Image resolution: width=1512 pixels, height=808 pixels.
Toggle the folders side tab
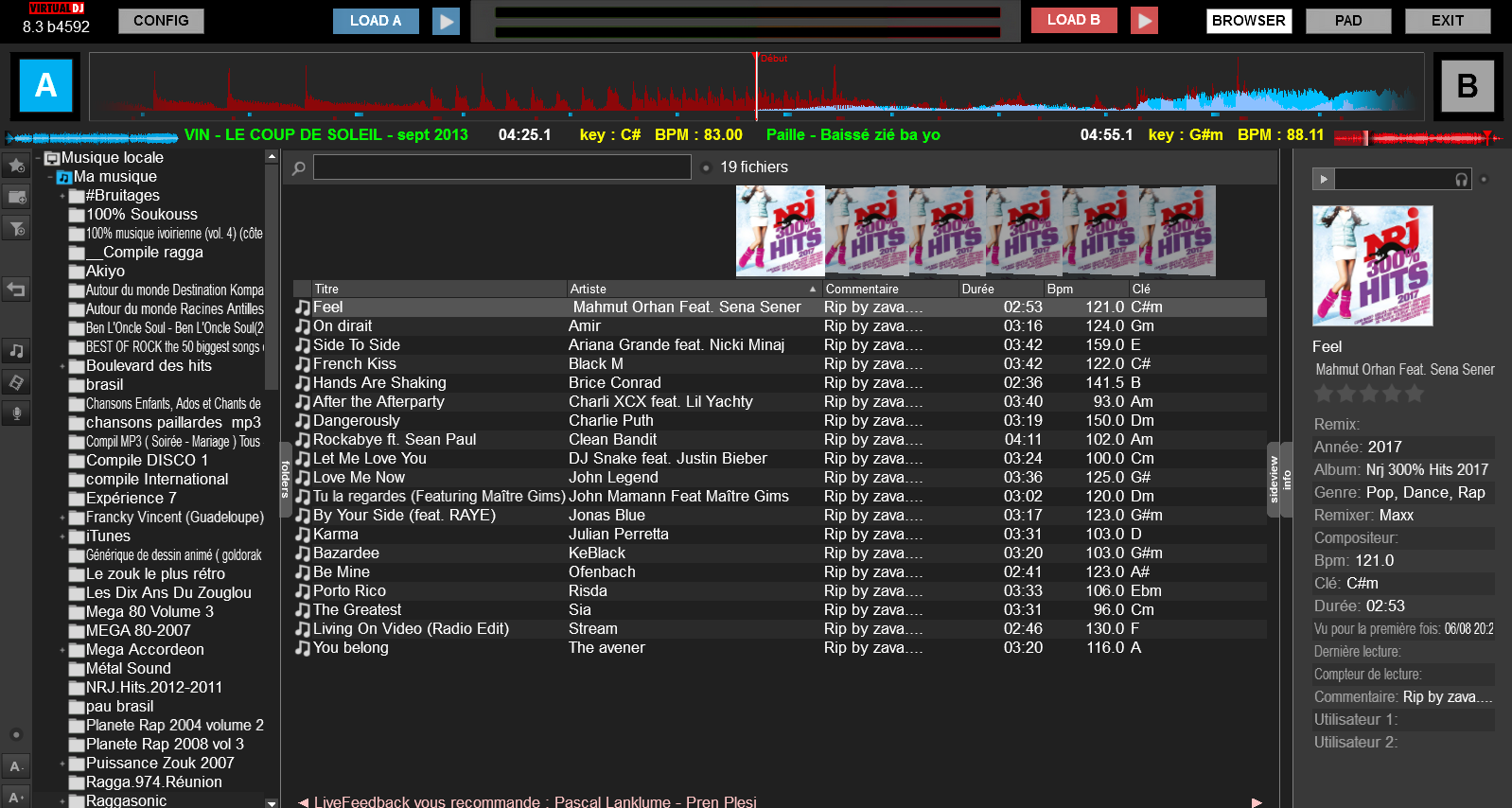(285, 479)
